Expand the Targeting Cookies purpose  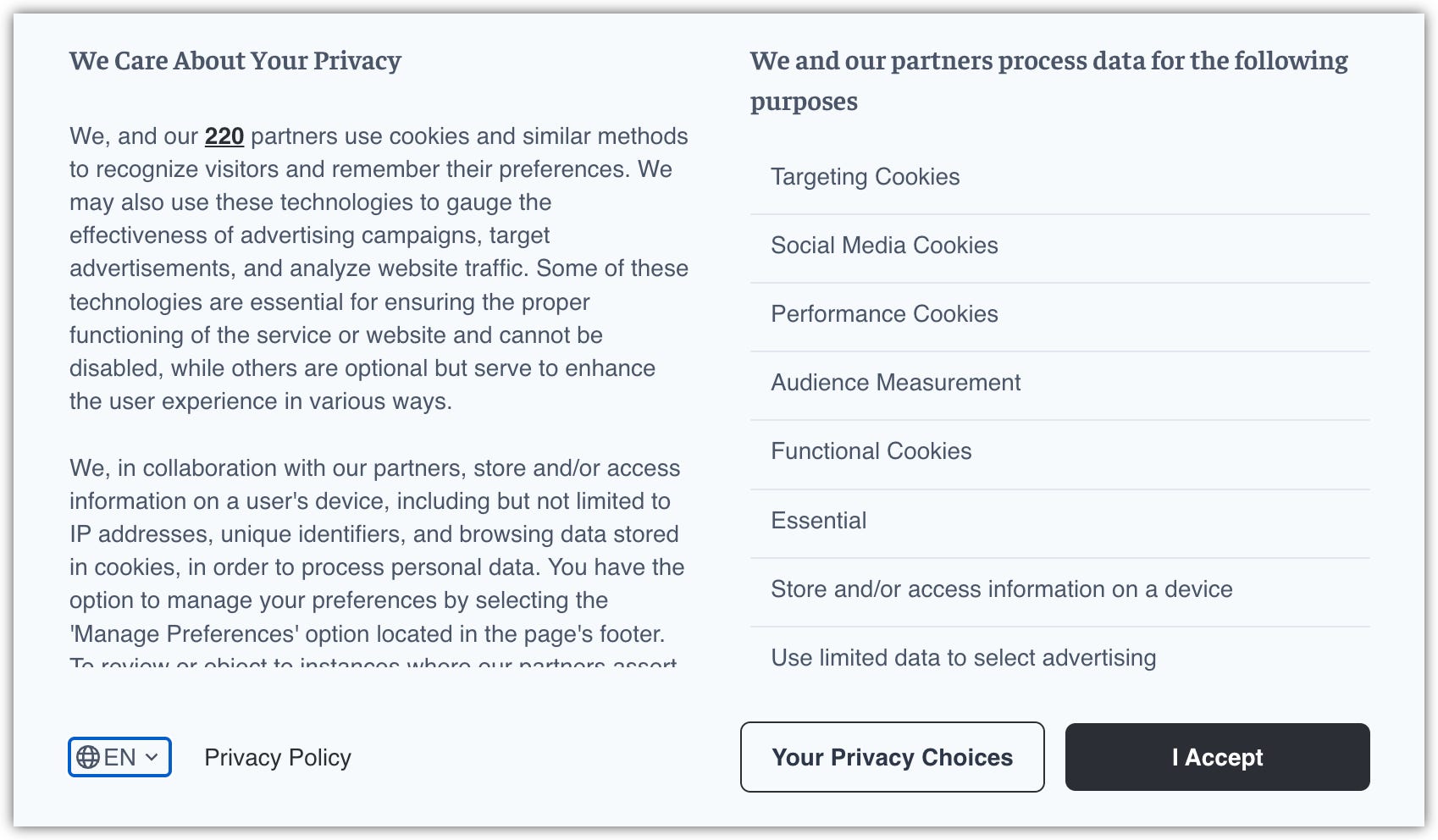pos(865,177)
